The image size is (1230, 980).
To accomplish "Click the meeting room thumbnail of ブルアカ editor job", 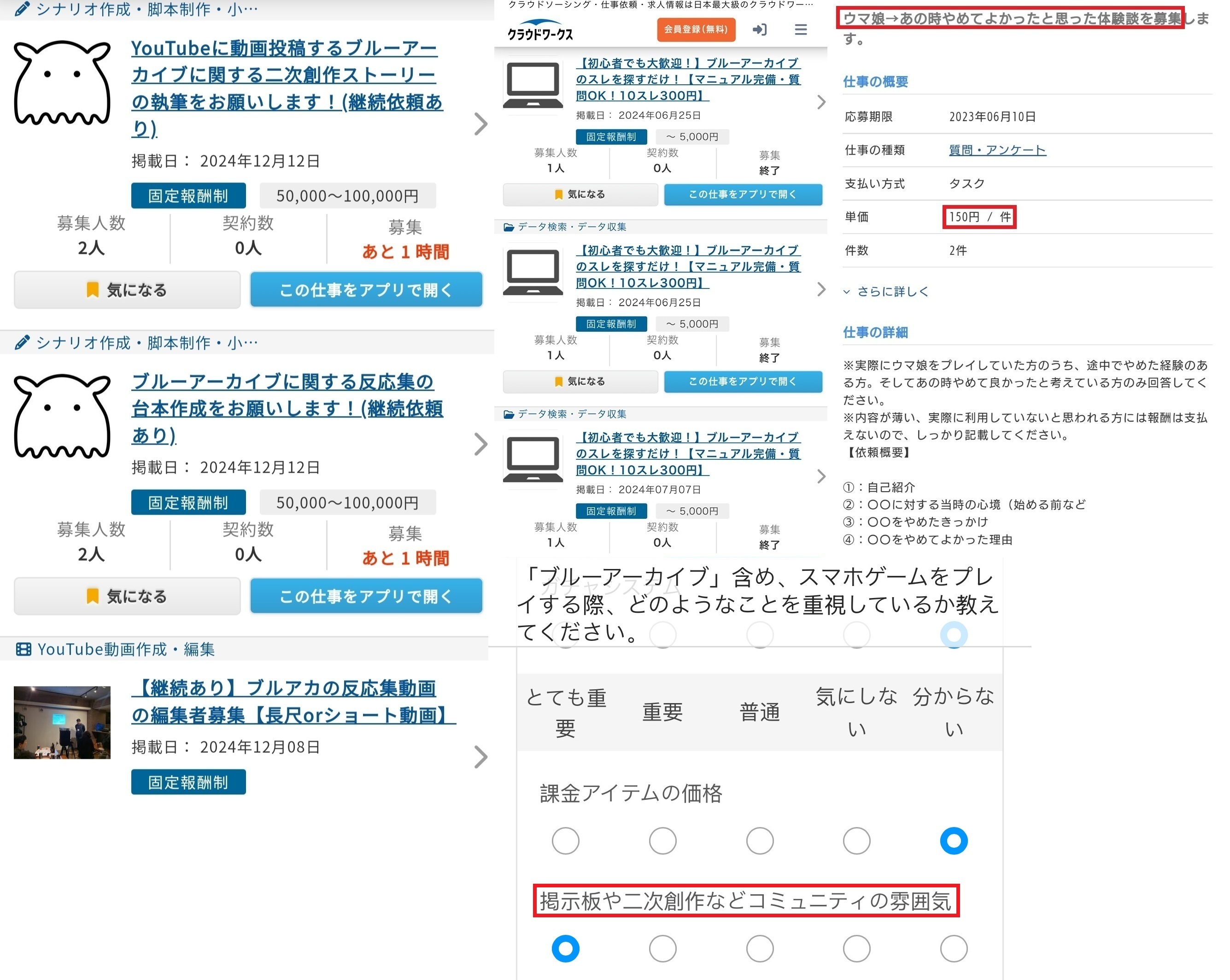I will (x=62, y=722).
